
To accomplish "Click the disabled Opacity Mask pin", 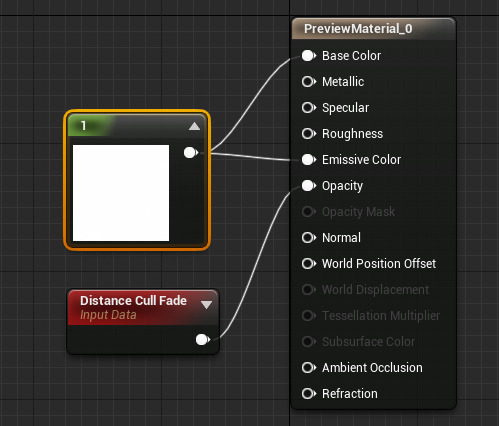I will pos(309,212).
